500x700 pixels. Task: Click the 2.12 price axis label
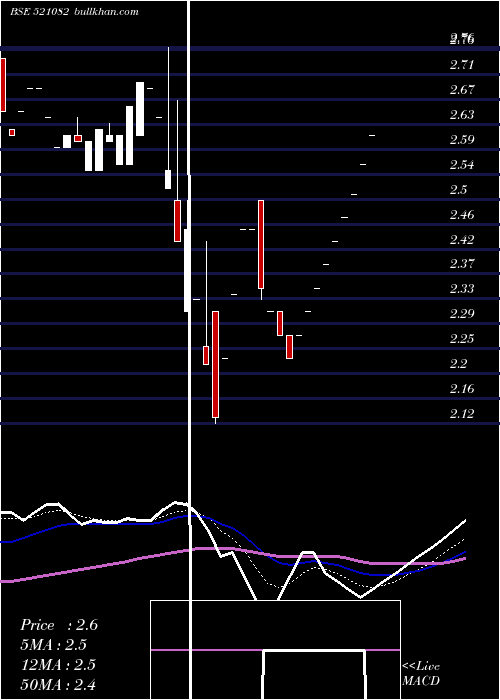click(462, 414)
